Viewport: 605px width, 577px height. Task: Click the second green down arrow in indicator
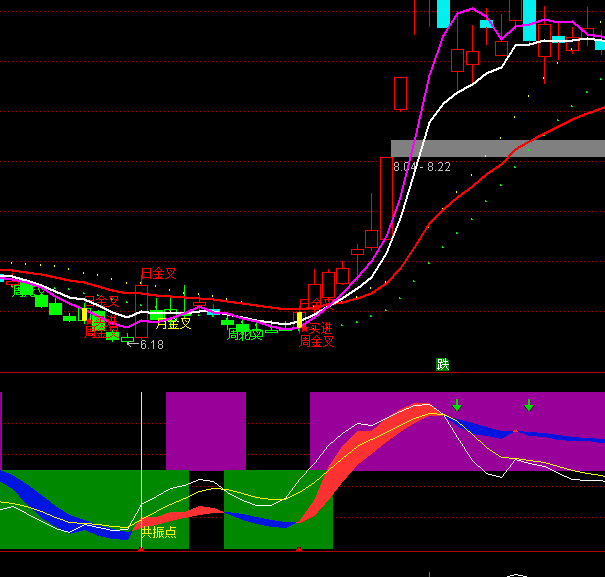point(529,405)
